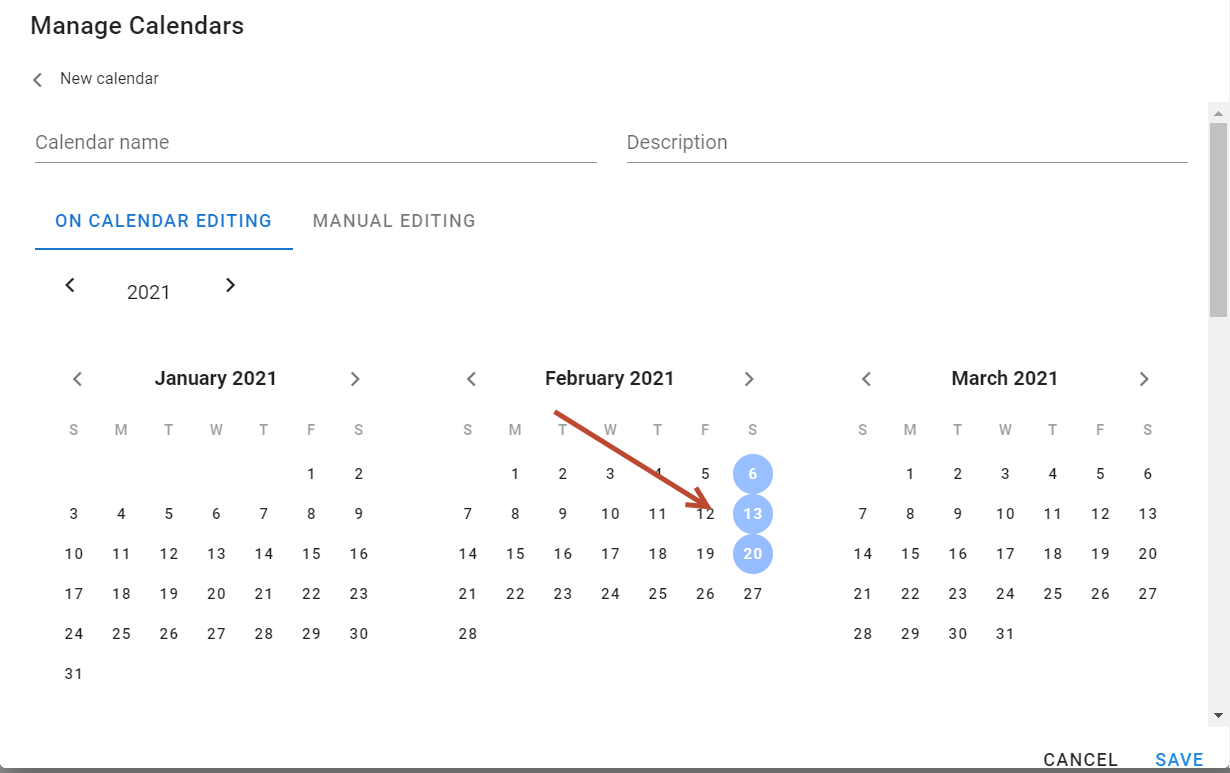The image size is (1230, 773).
Task: Choose March 26 on the calendar
Action: 1101,594
